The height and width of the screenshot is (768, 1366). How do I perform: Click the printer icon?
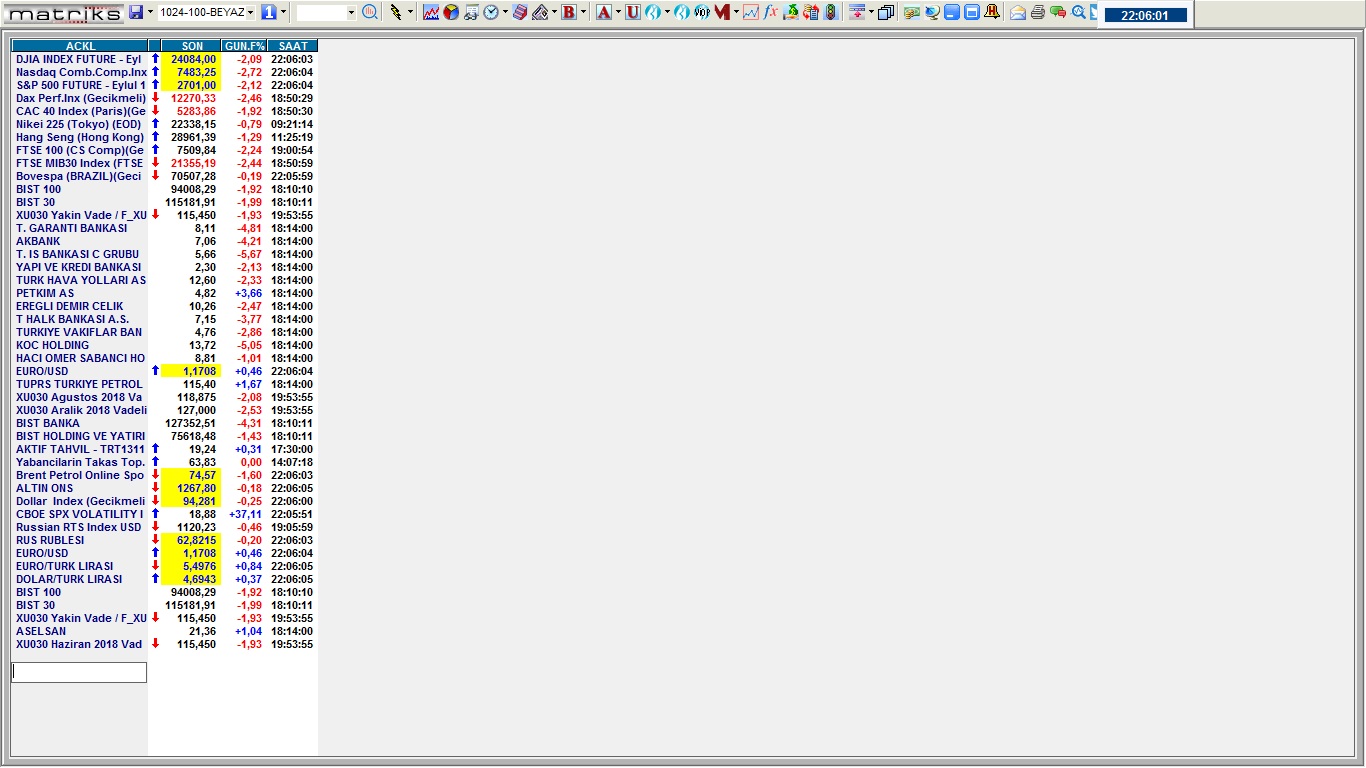[x=1038, y=12]
